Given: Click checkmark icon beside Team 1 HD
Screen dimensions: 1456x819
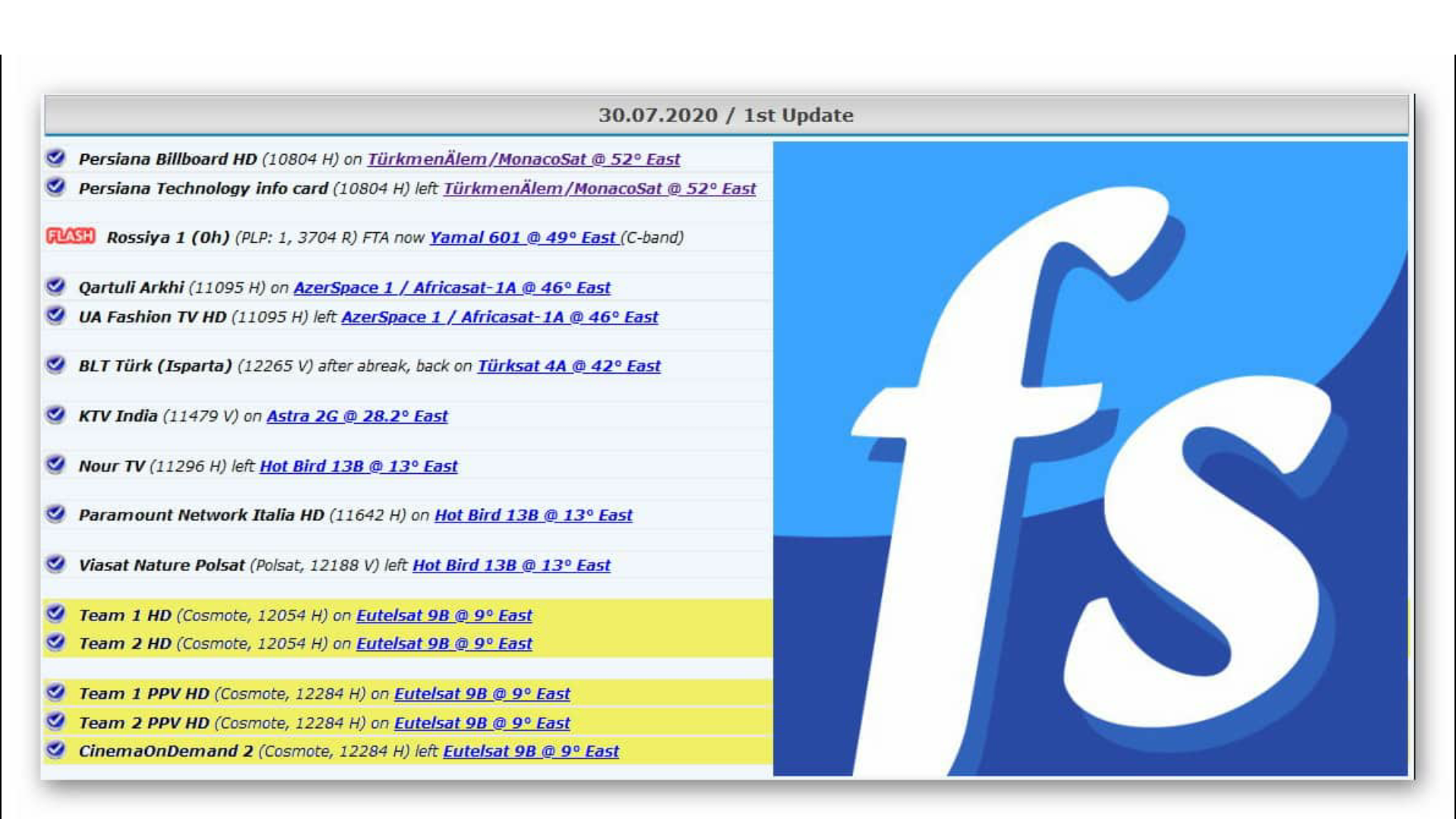Looking at the screenshot, I should tap(55, 613).
